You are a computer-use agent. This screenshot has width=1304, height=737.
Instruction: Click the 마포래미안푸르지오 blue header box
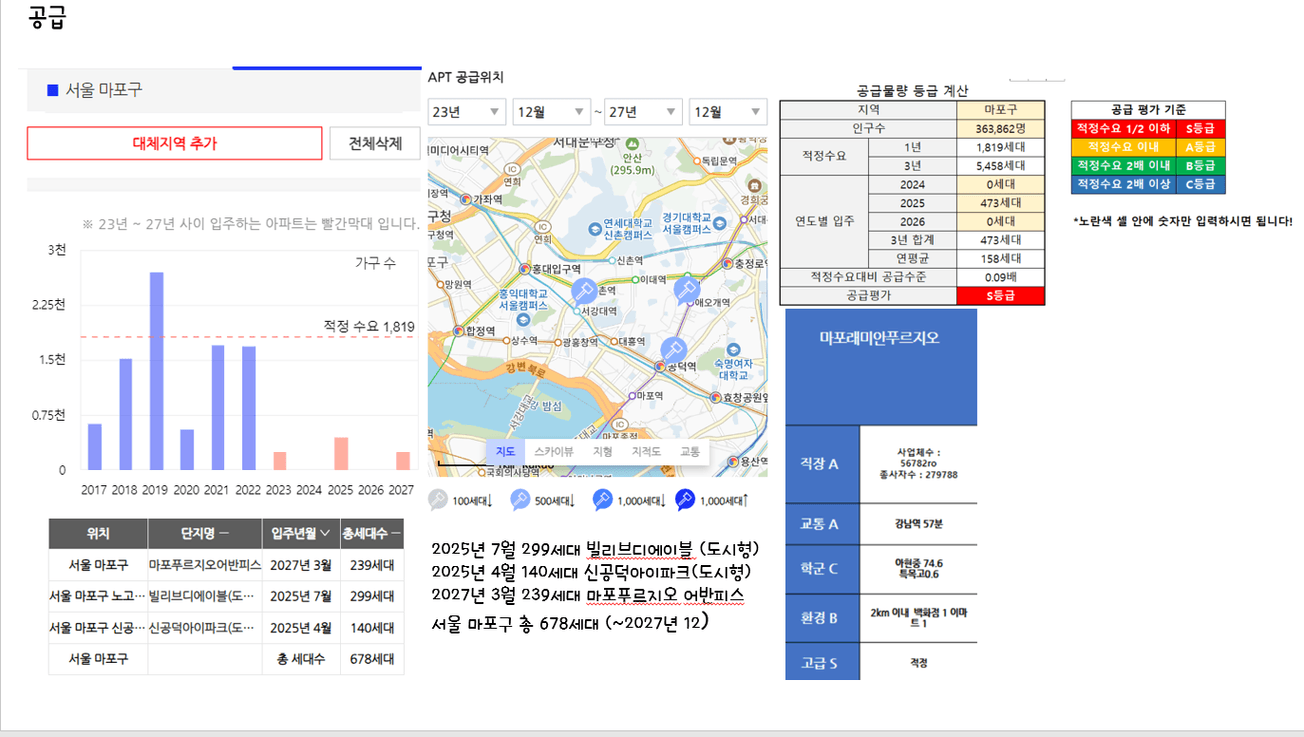click(881, 367)
